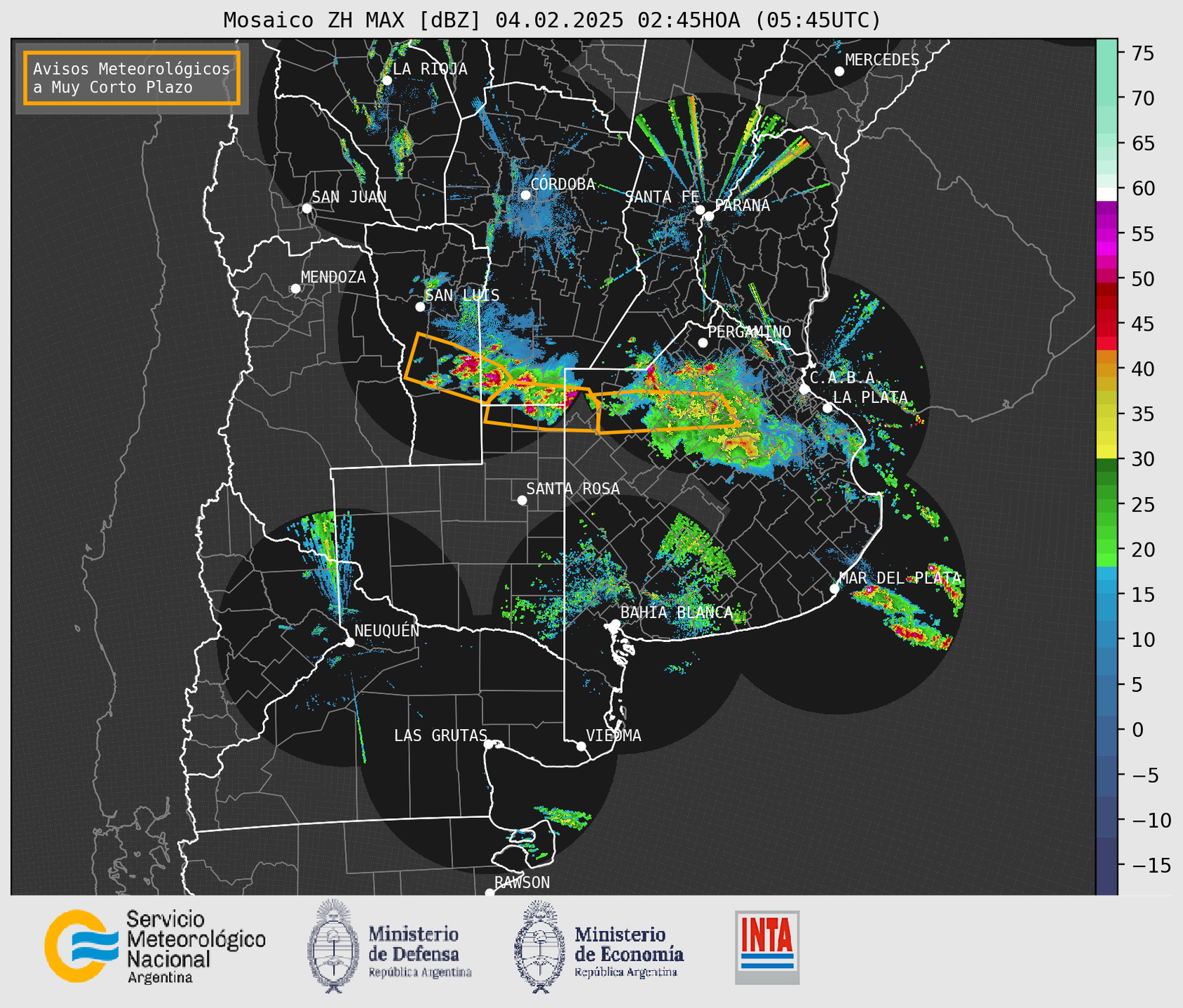1183x1008 pixels.
Task: Click the 25 dBZ green colorbar band
Action: tap(1107, 505)
